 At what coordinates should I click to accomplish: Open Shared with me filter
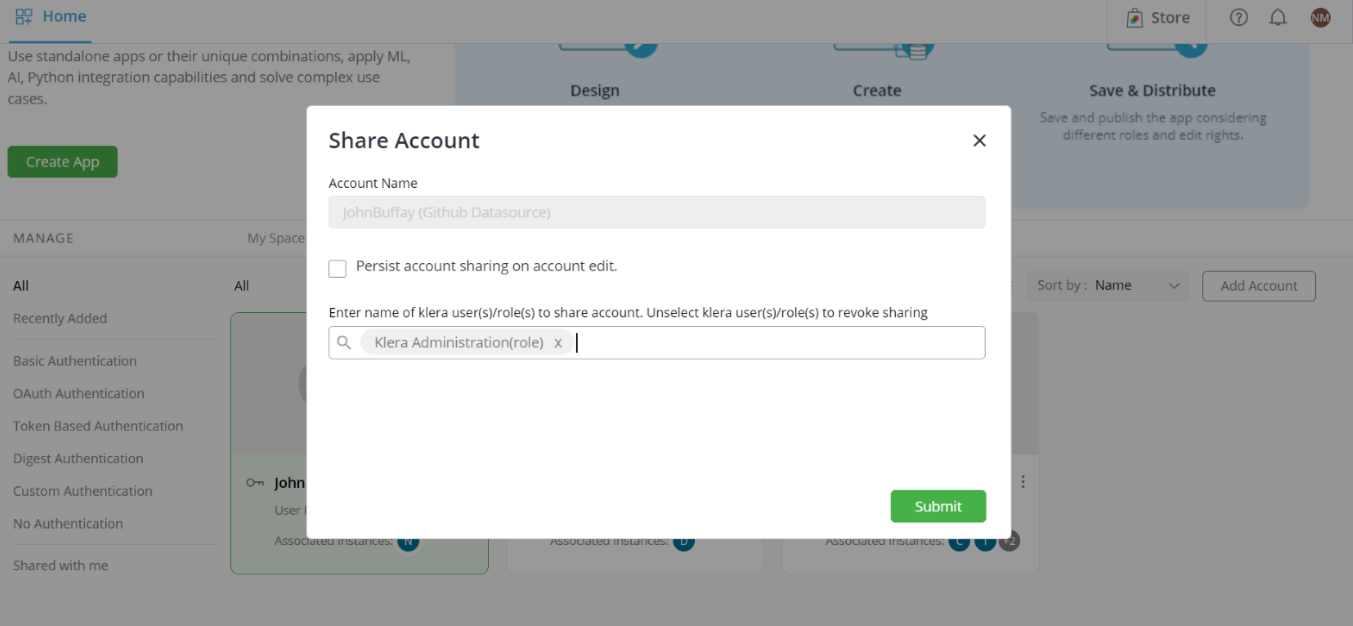pos(61,566)
